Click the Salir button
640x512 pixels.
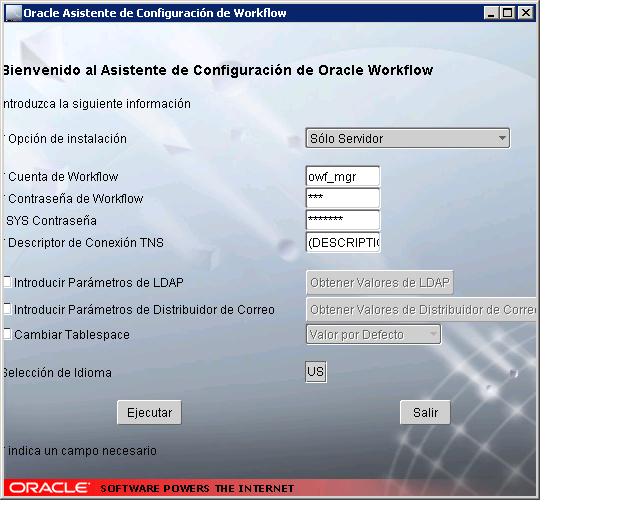click(425, 412)
